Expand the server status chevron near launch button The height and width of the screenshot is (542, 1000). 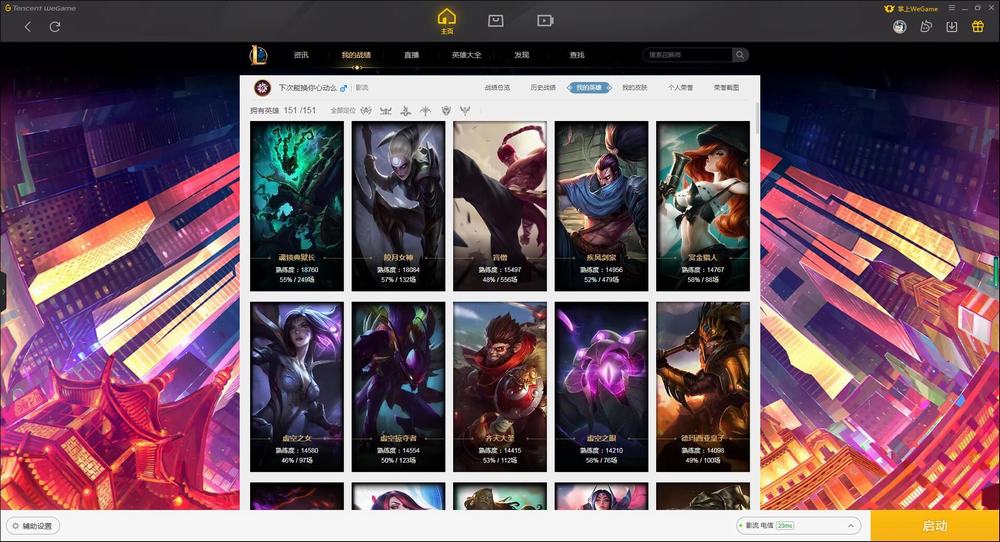click(x=851, y=526)
